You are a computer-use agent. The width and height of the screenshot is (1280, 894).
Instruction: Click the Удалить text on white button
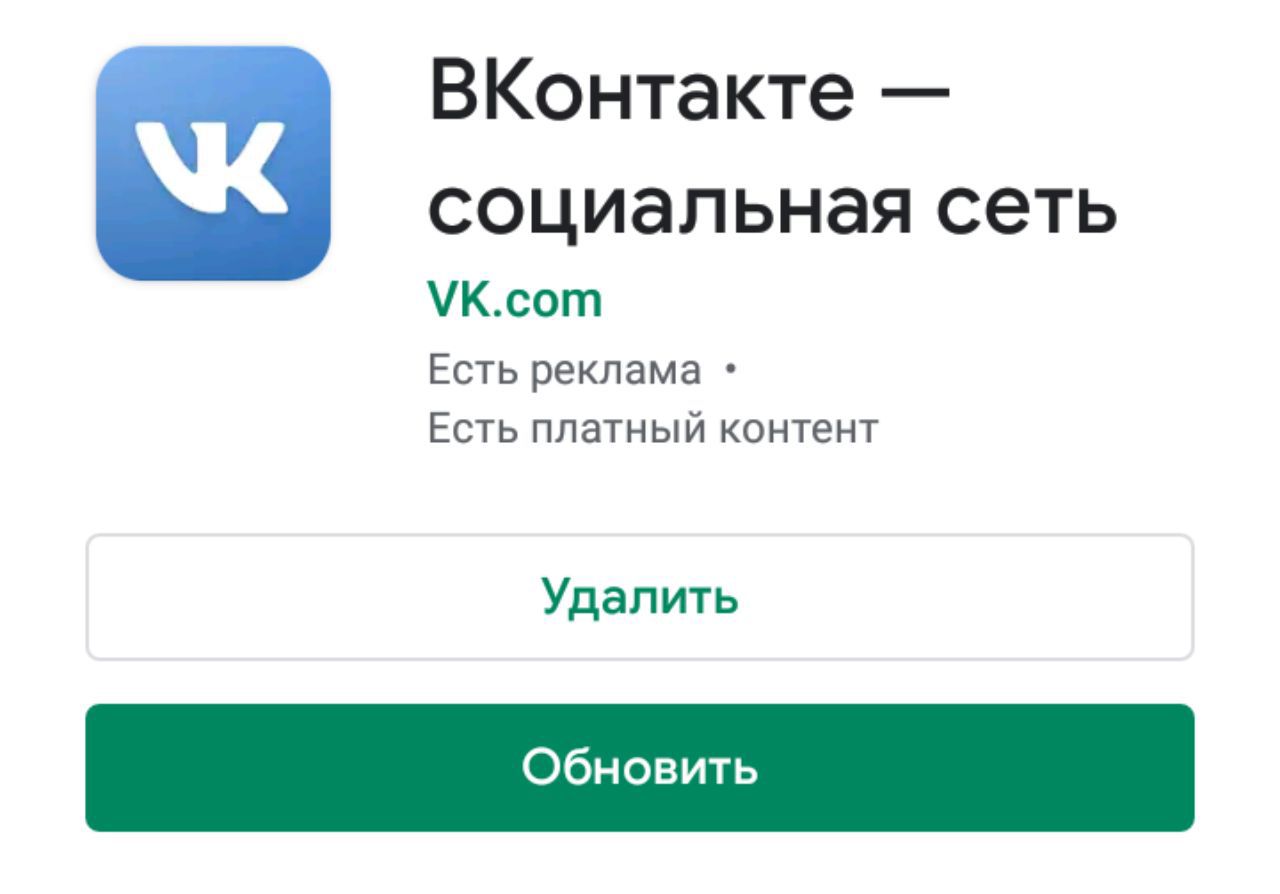[640, 597]
